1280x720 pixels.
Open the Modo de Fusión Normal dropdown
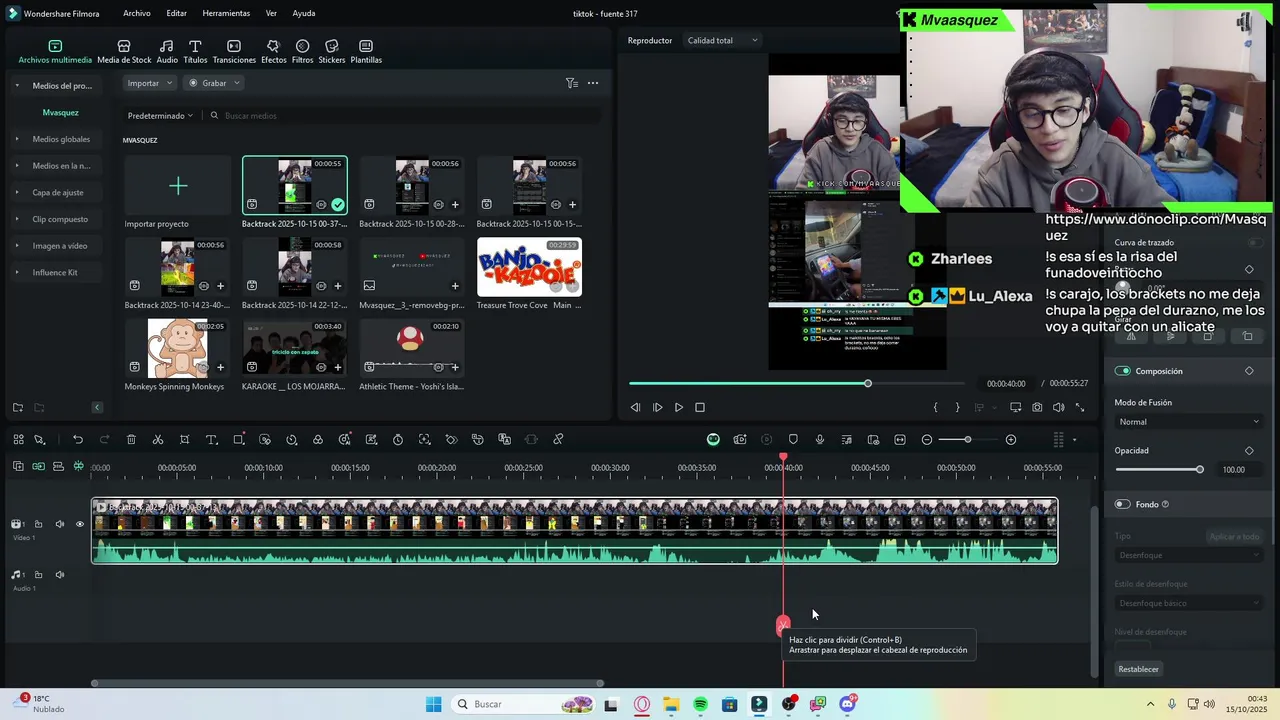[x=1188, y=422]
